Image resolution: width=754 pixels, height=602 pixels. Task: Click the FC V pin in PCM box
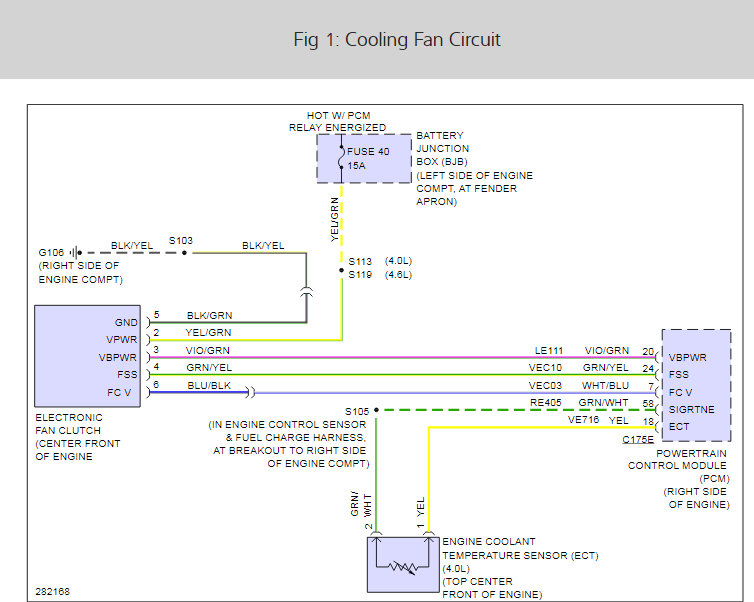point(680,392)
